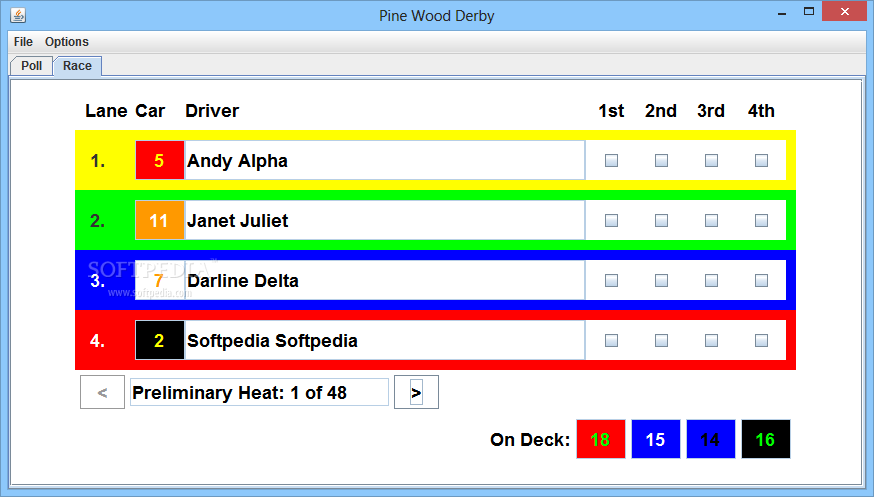The image size is (874, 497).
Task: Click the 3rd column header
Action: [711, 111]
